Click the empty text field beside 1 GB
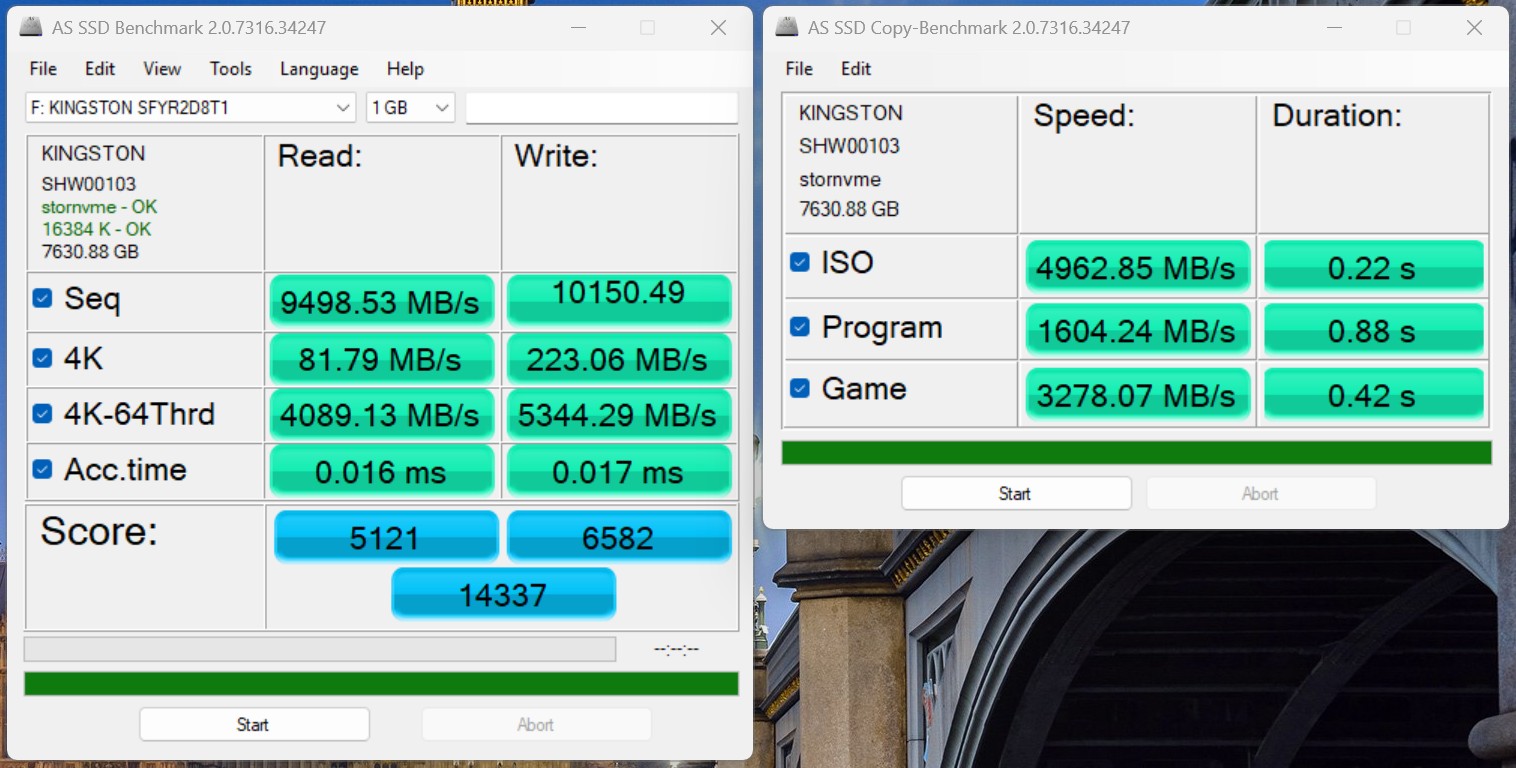The width and height of the screenshot is (1516, 768). (601, 108)
